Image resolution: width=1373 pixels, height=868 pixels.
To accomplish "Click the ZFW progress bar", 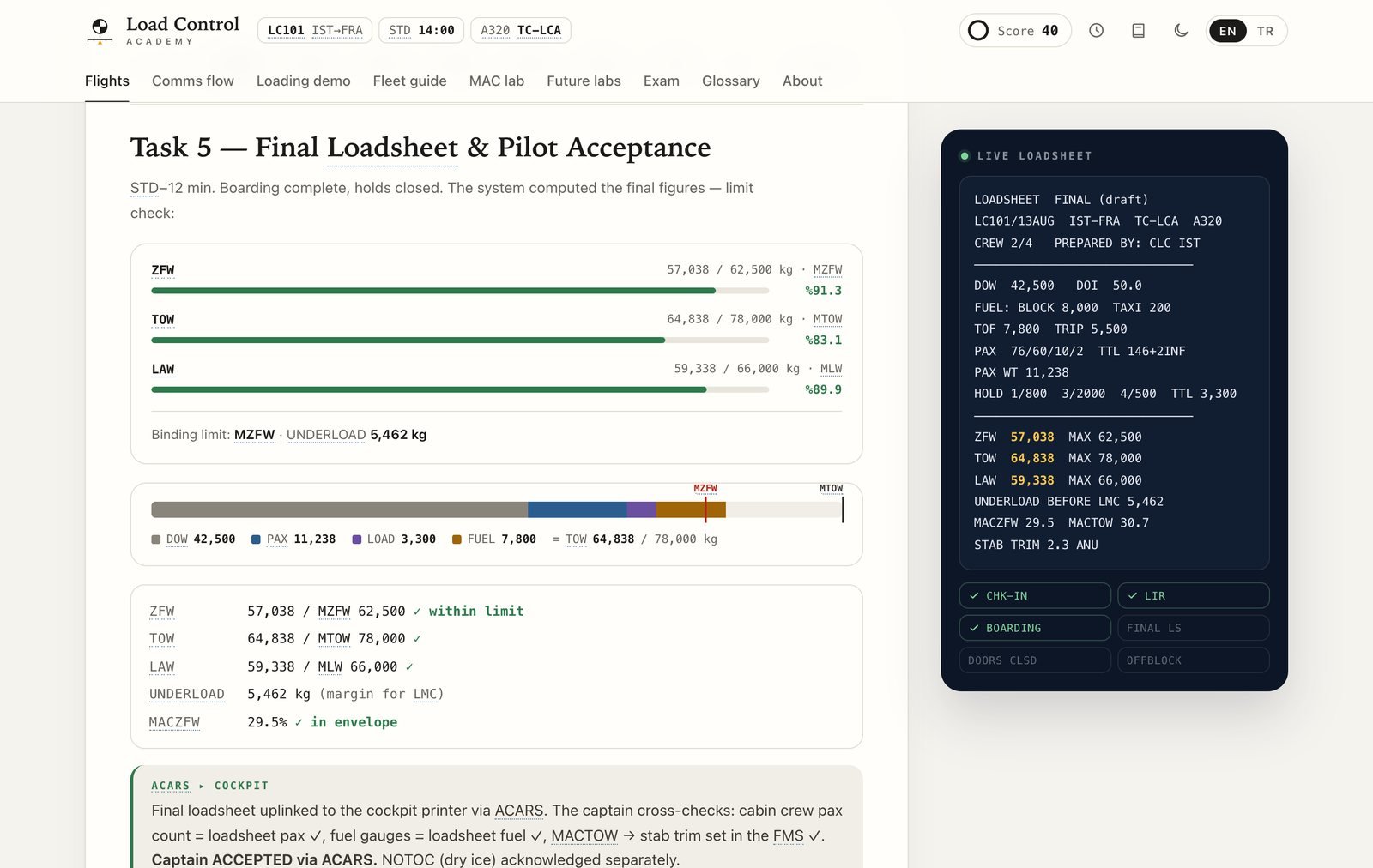I will point(460,291).
